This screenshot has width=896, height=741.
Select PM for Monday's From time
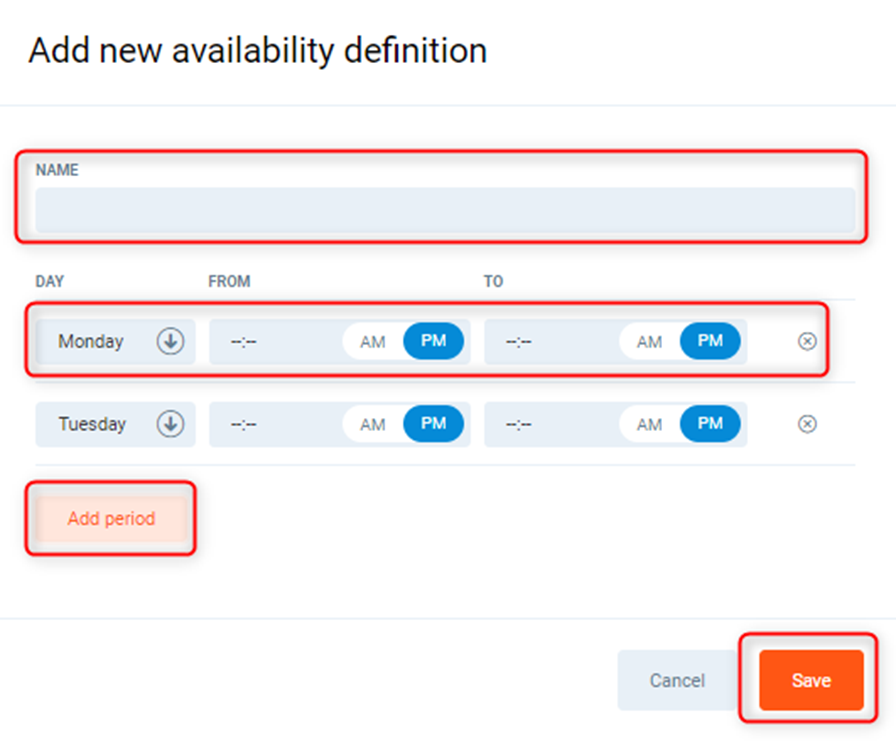click(x=434, y=342)
